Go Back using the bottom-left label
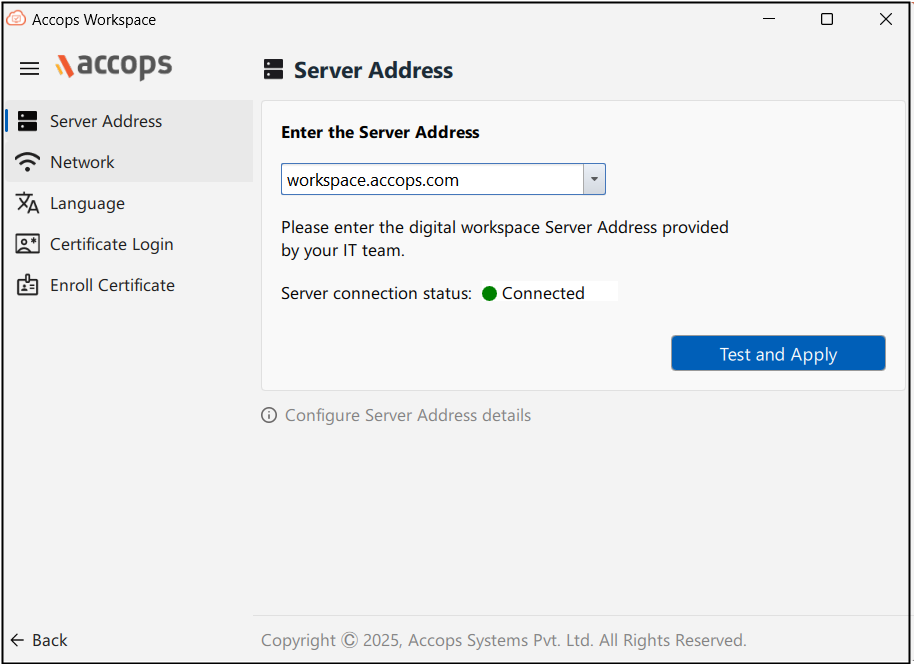The height and width of the screenshot is (664, 914). pos(50,640)
